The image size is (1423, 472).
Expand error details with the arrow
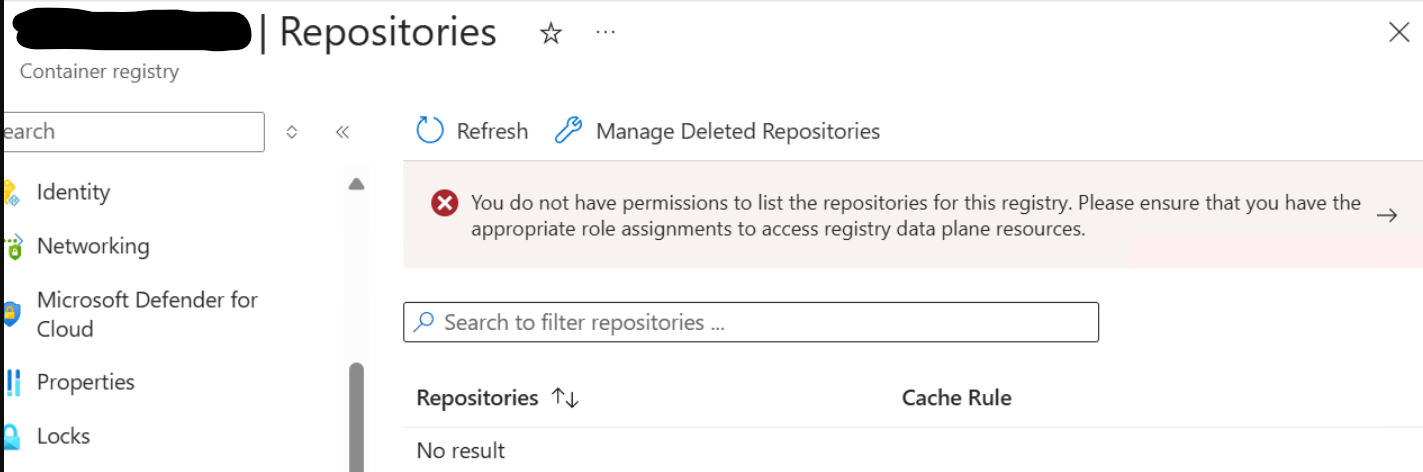[1386, 215]
